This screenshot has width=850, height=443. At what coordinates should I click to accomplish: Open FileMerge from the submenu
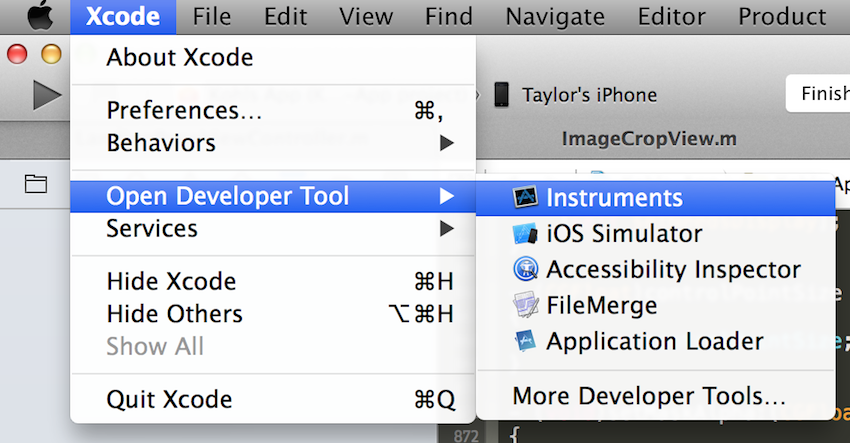(655, 305)
